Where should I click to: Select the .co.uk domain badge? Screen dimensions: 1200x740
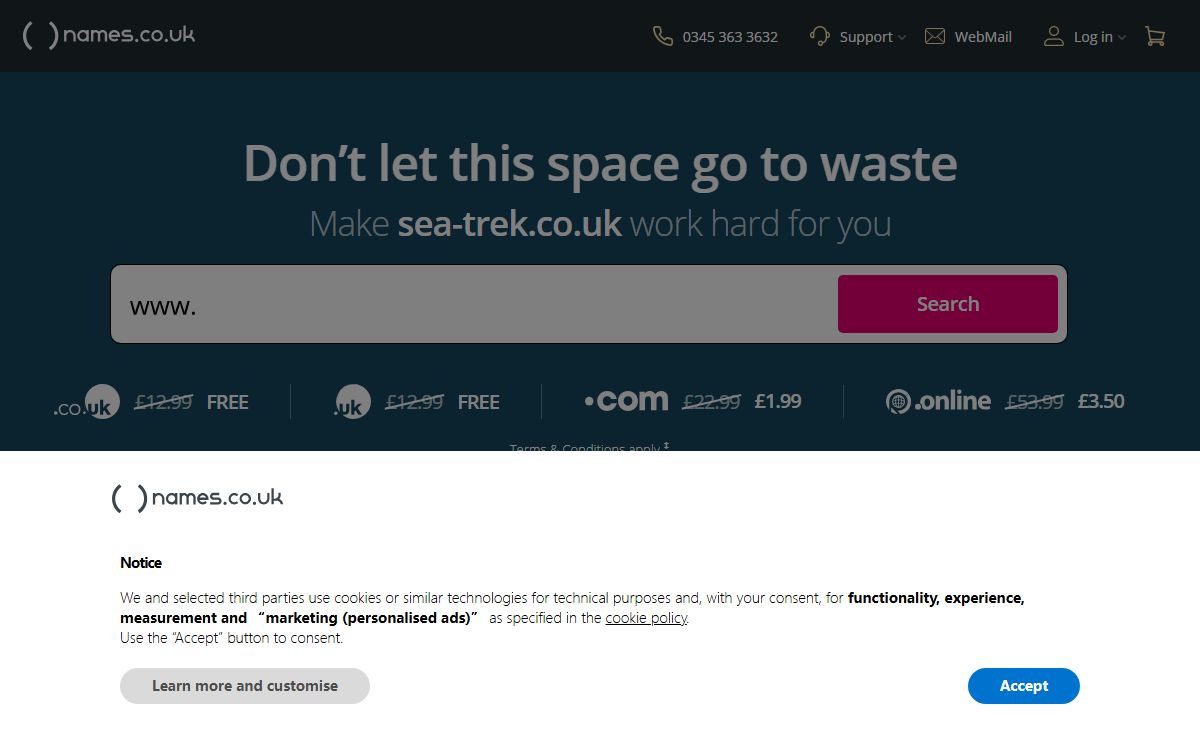coord(88,402)
